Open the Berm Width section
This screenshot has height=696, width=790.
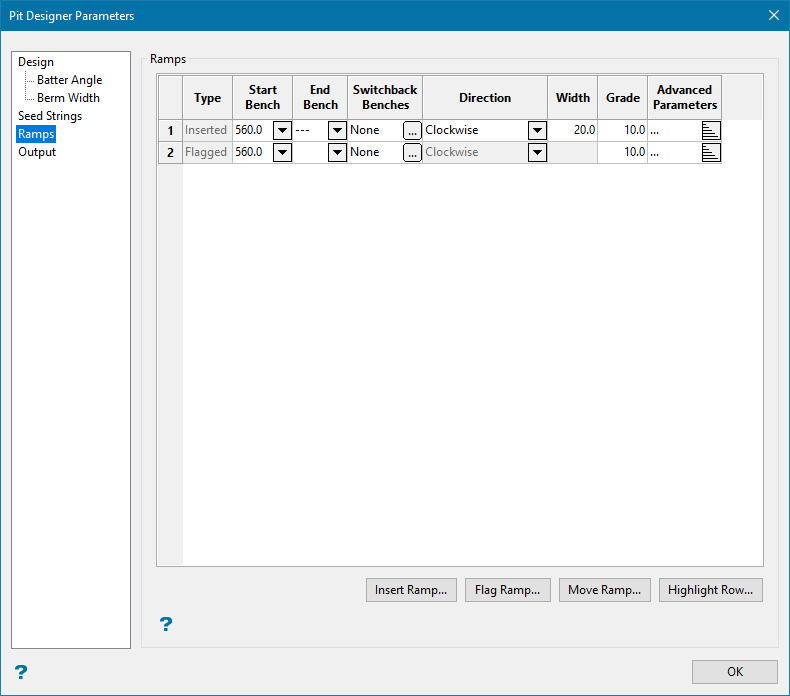click(x=68, y=98)
